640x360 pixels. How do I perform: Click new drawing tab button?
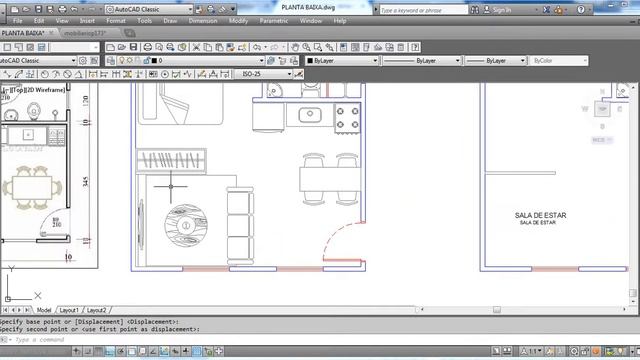pos(130,33)
